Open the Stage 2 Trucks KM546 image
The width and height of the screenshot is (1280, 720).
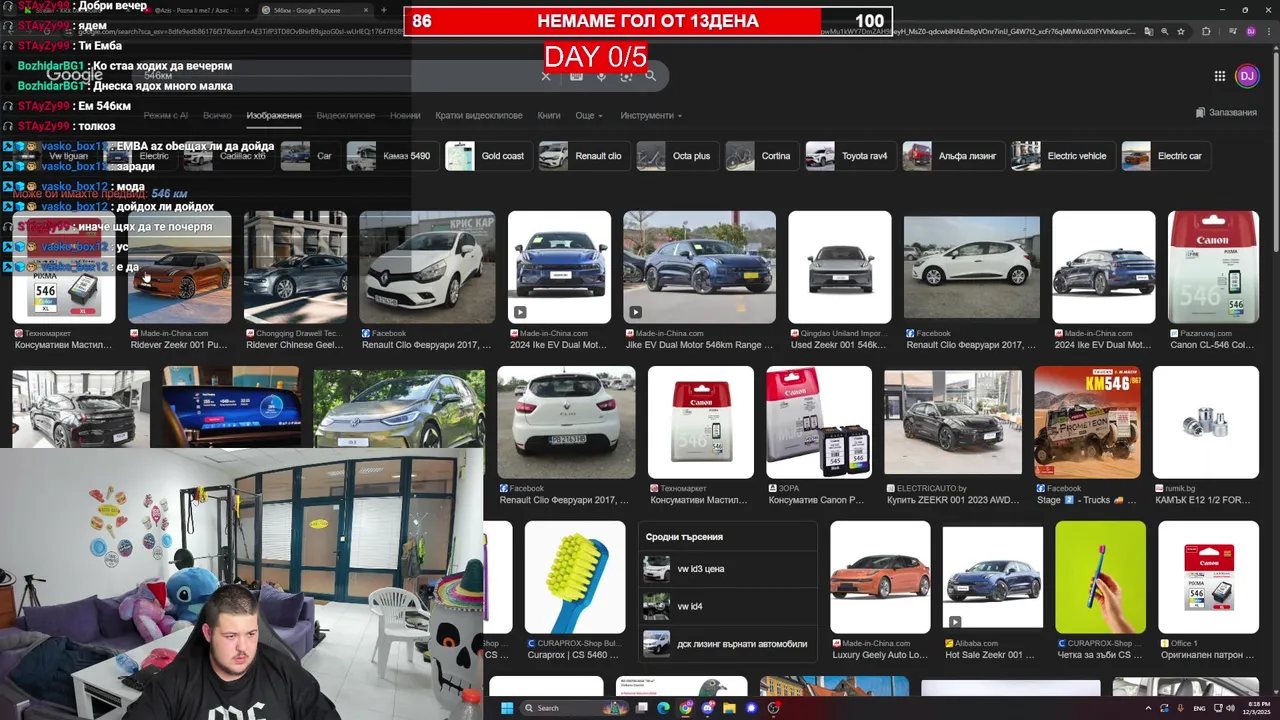[1087, 422]
